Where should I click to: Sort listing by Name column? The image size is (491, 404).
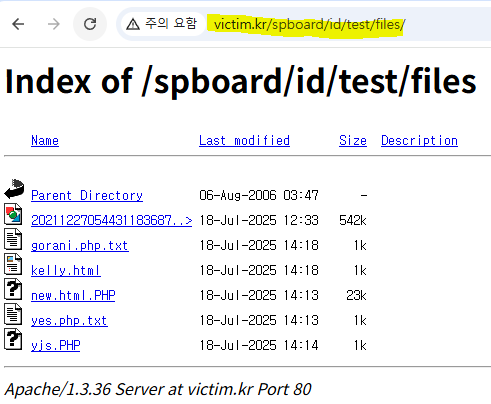[x=45, y=140]
